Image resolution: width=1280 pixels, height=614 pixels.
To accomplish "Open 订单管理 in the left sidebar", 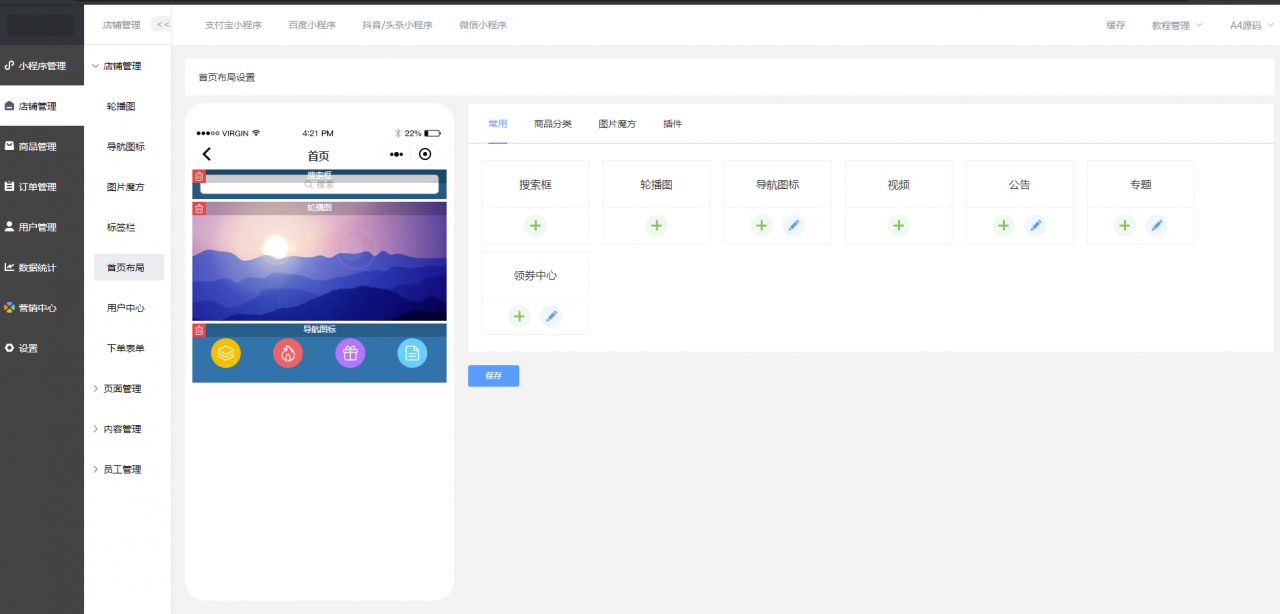I will (42, 187).
